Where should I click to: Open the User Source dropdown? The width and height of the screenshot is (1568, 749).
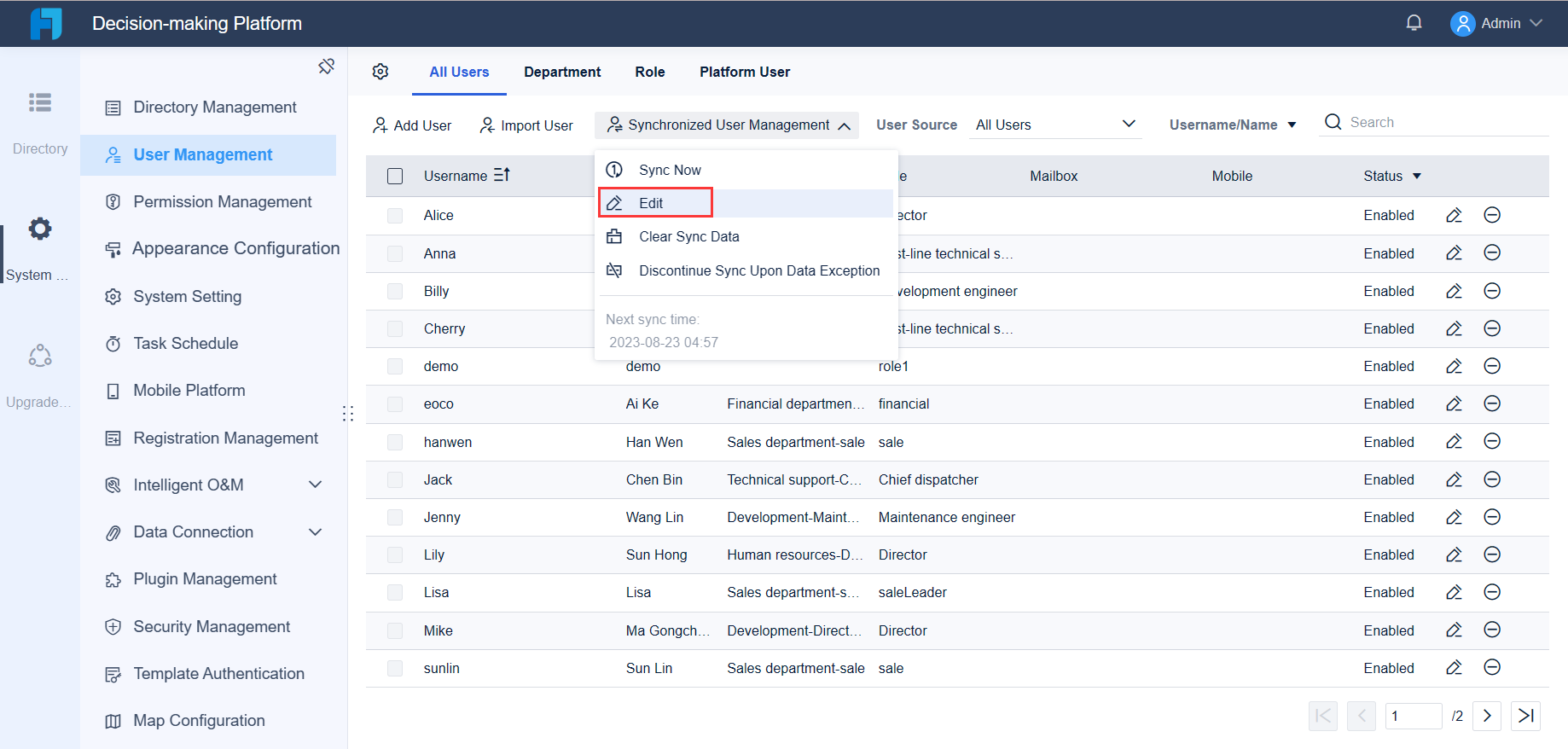pyautogui.click(x=1056, y=125)
